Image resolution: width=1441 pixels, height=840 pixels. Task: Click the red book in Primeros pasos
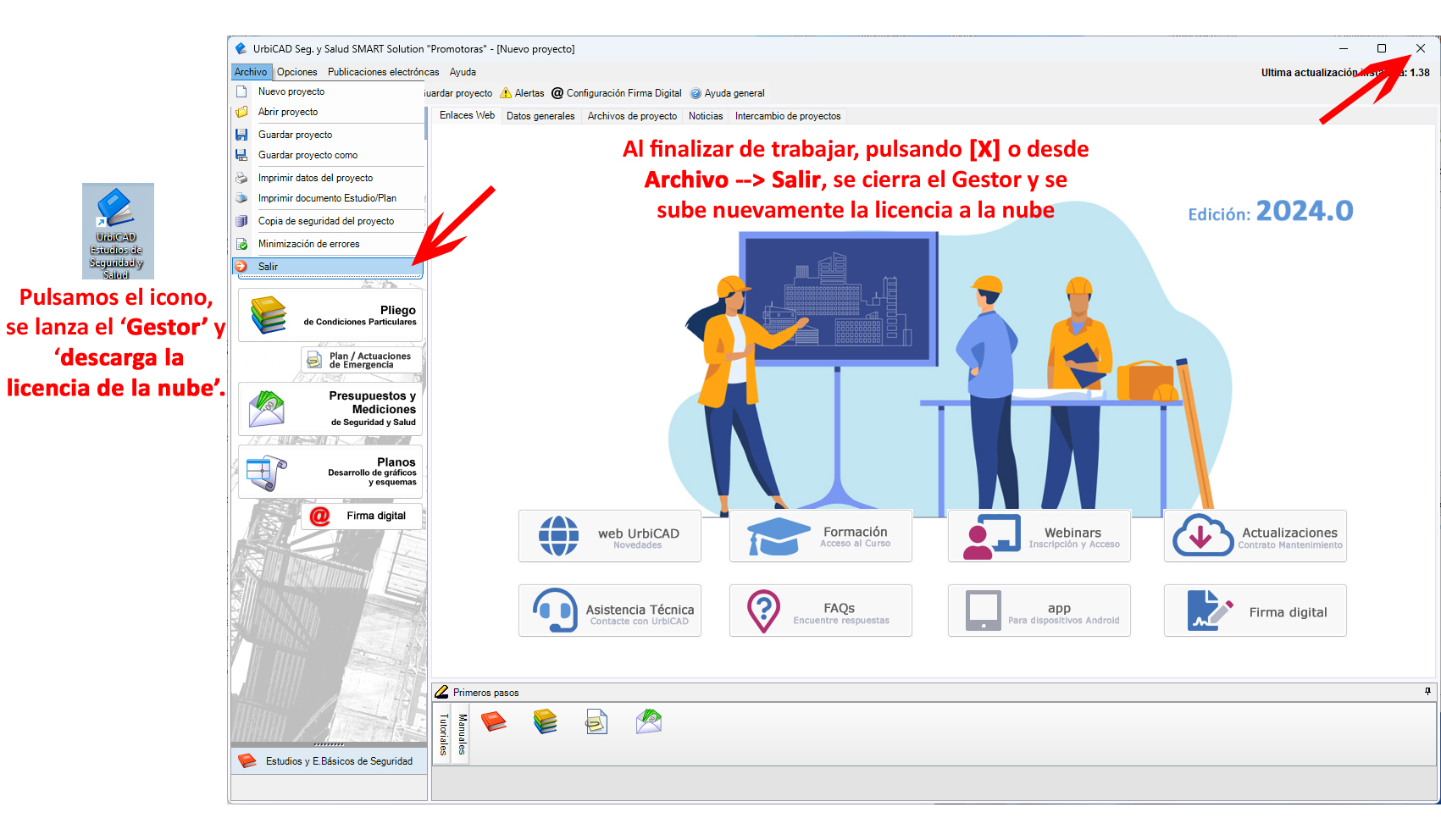(493, 721)
